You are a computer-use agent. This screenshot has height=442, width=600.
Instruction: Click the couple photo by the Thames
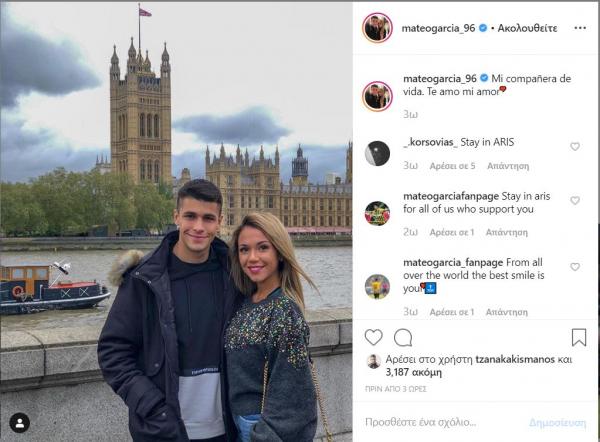[176, 220]
